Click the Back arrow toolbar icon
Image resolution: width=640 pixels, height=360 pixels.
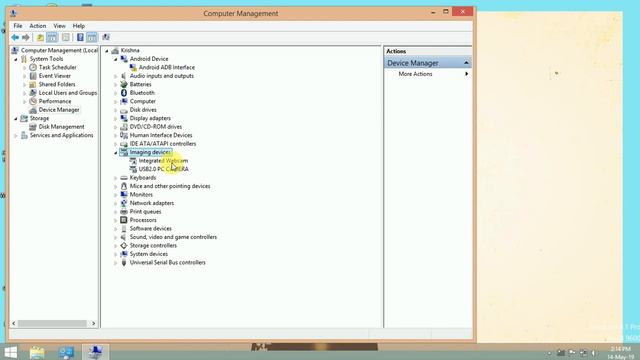pos(15,38)
